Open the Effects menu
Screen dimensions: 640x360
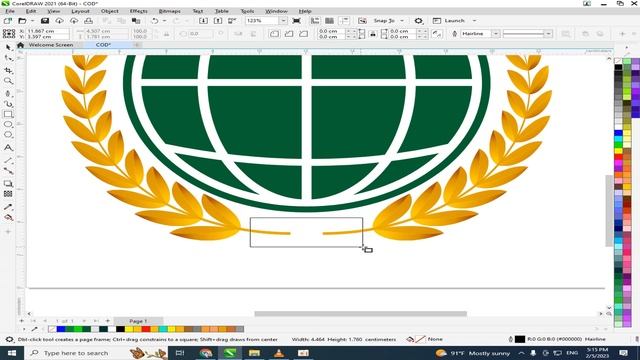coord(138,11)
